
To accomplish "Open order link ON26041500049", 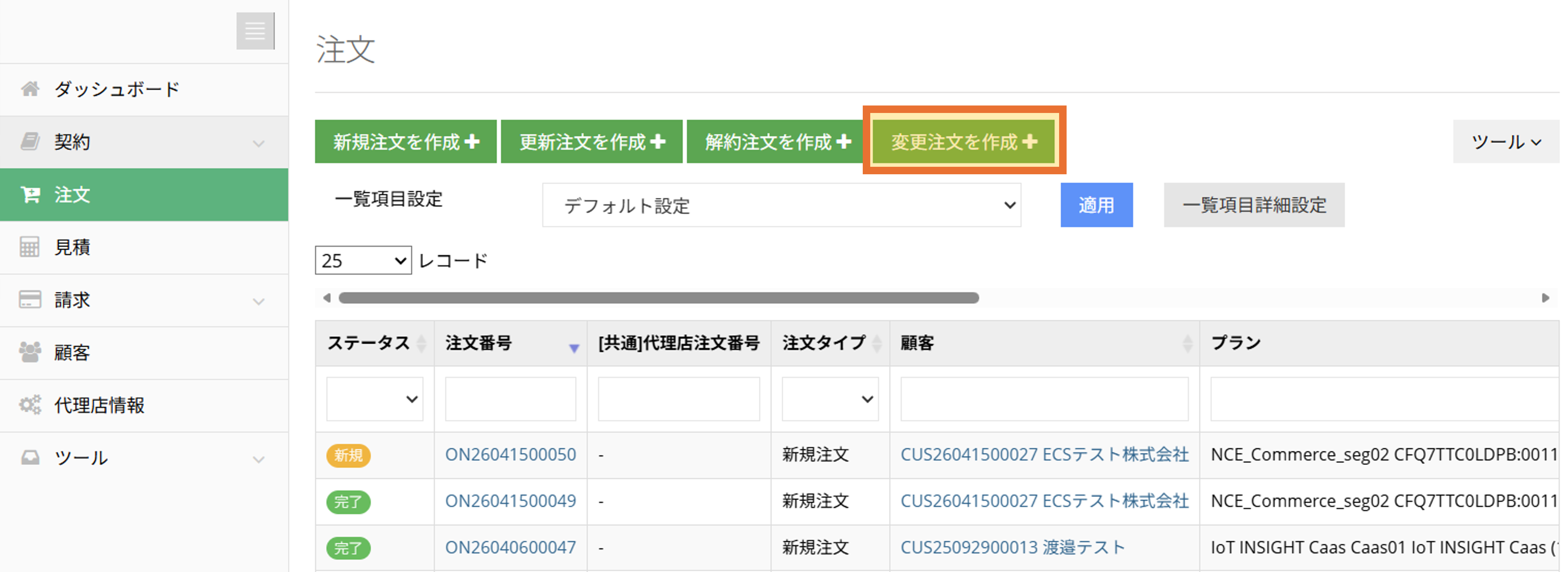I will coord(511,501).
